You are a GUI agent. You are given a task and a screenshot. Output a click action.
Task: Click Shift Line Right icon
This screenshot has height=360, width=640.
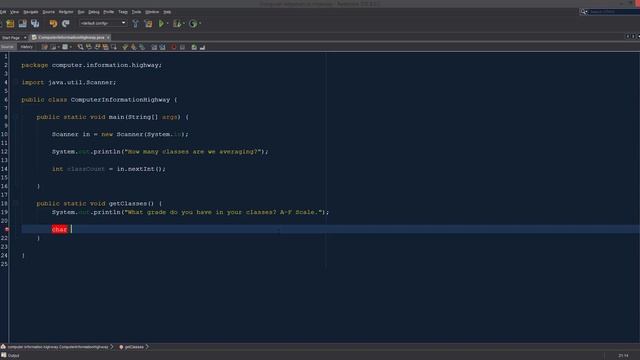(x=162, y=47)
